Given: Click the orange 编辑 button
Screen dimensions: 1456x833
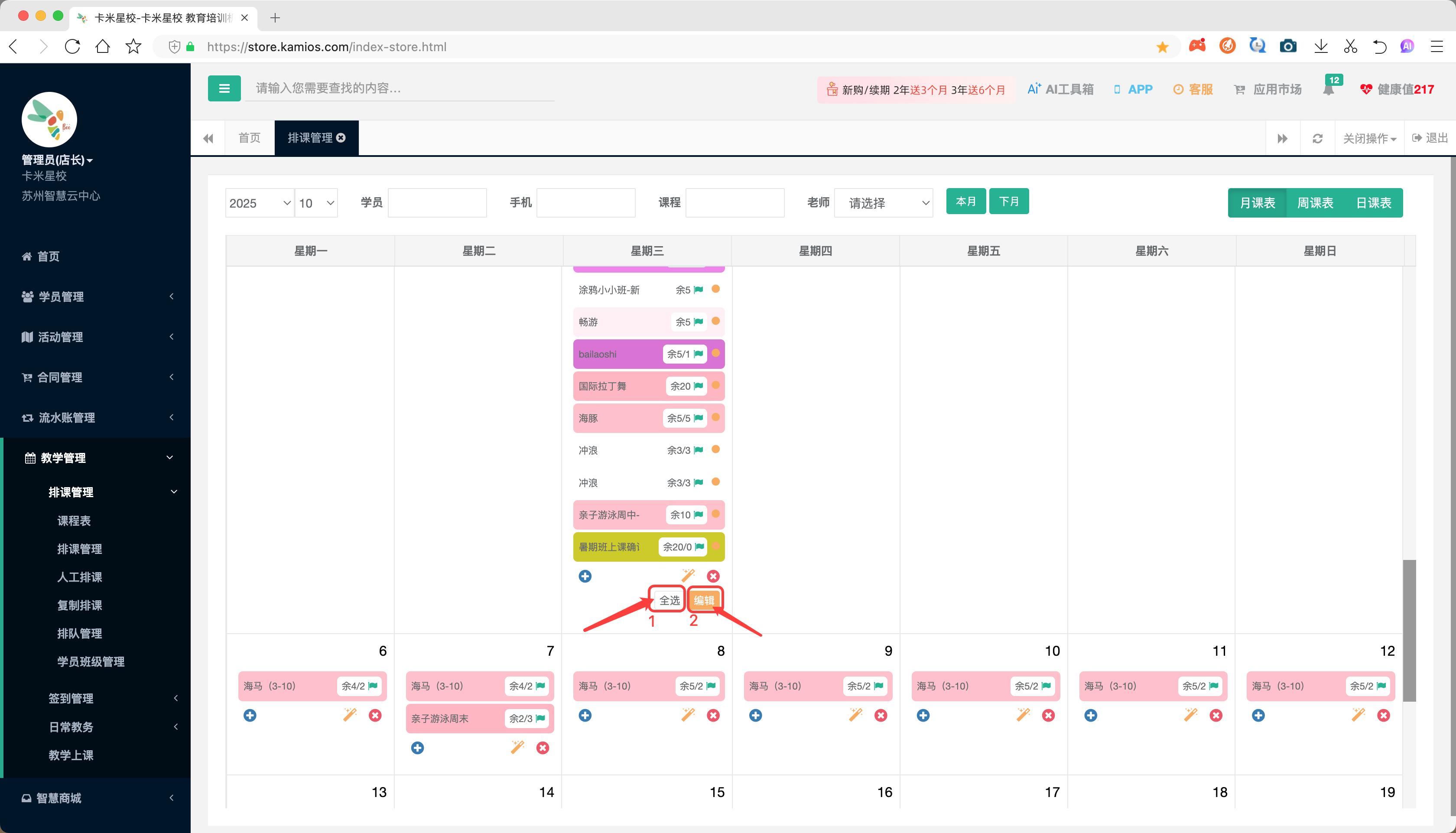Looking at the screenshot, I should [704, 600].
